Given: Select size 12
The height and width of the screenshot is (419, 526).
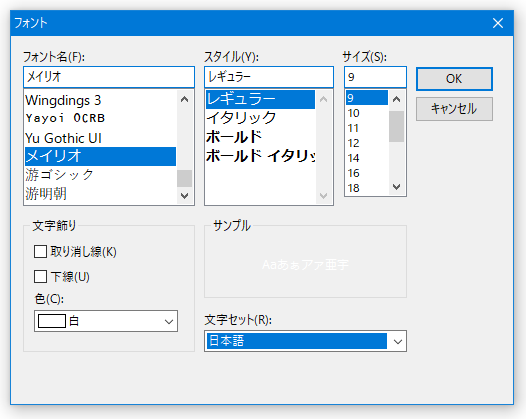Looking at the screenshot, I should pos(367,143).
